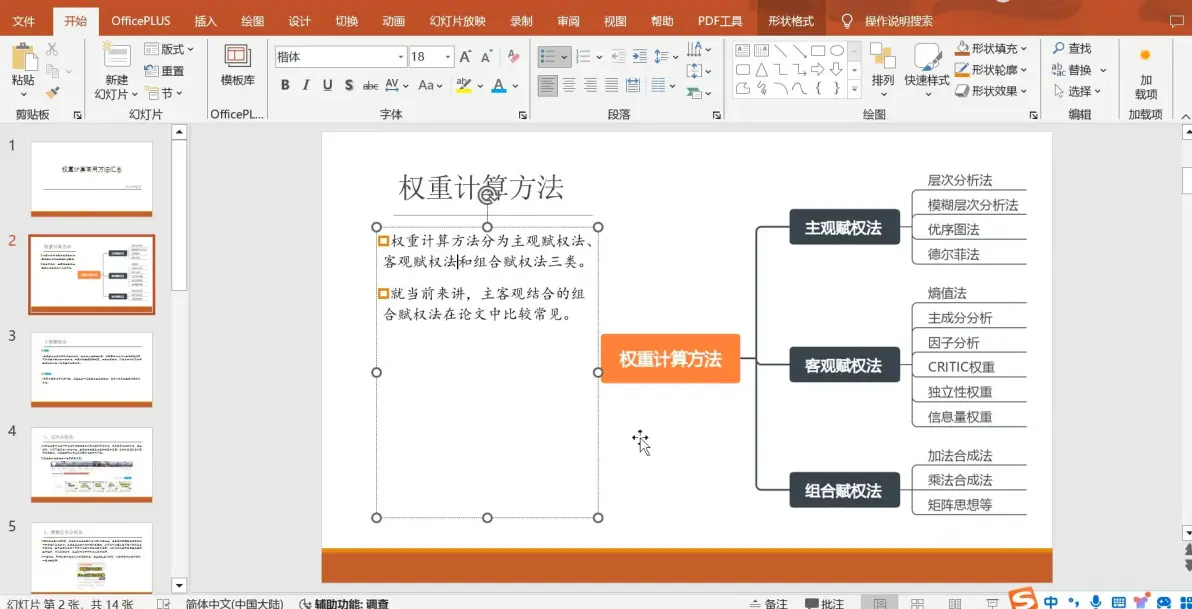Toggle strikethrough abc button
Viewport: 1192px width, 609px height.
370,85
